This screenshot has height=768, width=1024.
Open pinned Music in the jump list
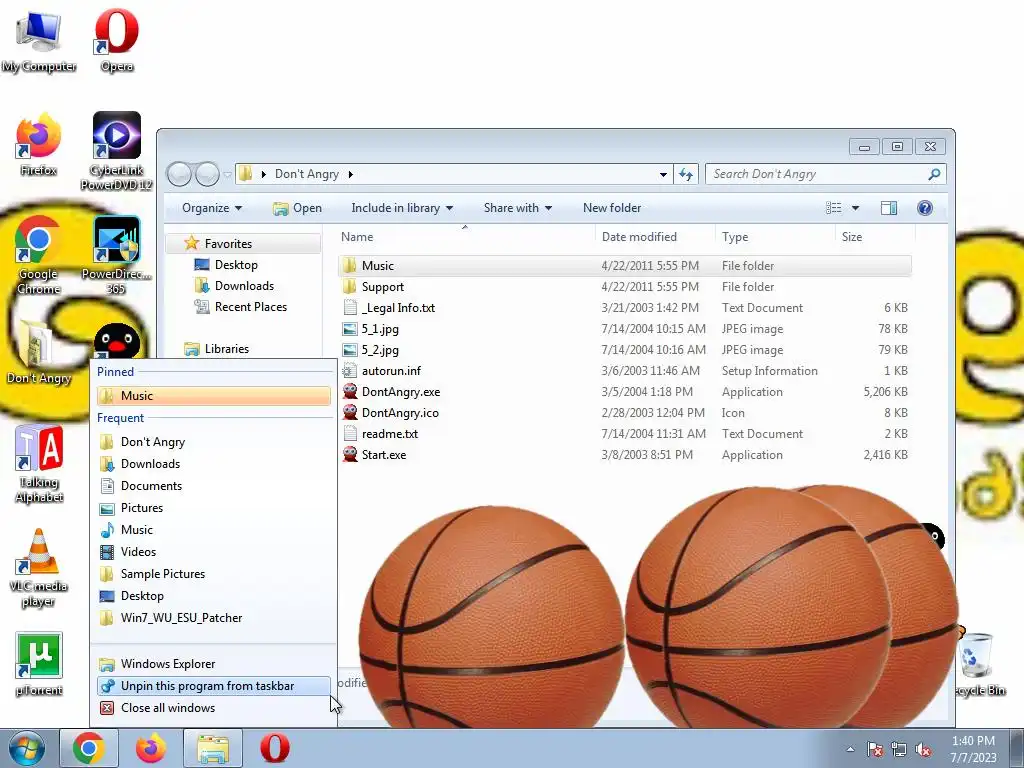coord(214,396)
